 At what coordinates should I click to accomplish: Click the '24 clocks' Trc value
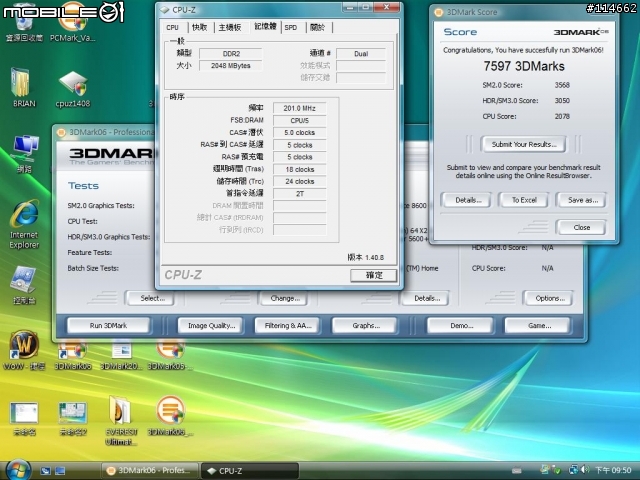(299, 181)
